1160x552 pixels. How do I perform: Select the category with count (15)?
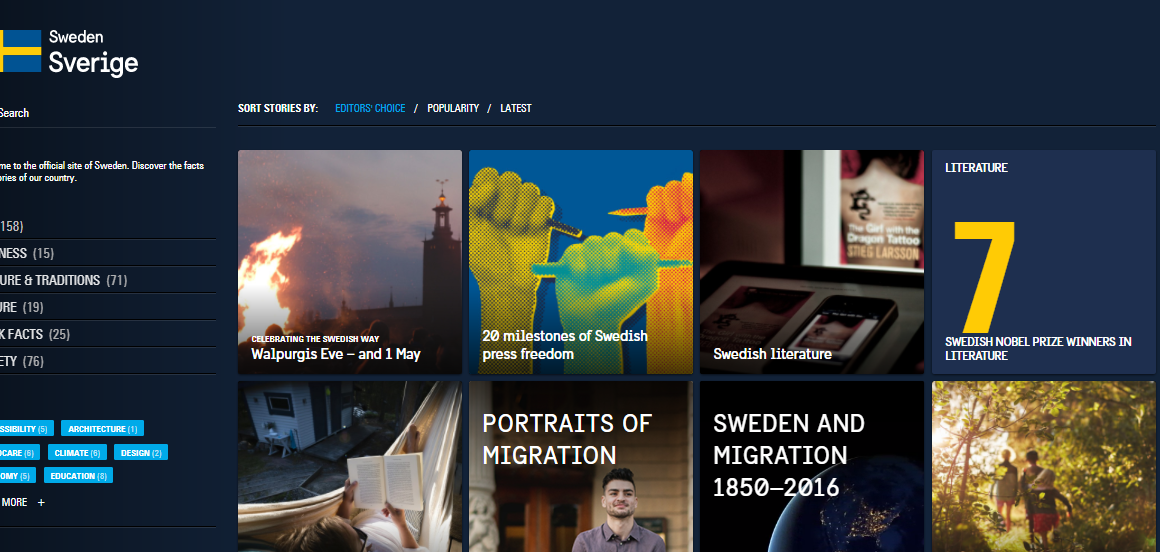pyautogui.click(x=107, y=253)
